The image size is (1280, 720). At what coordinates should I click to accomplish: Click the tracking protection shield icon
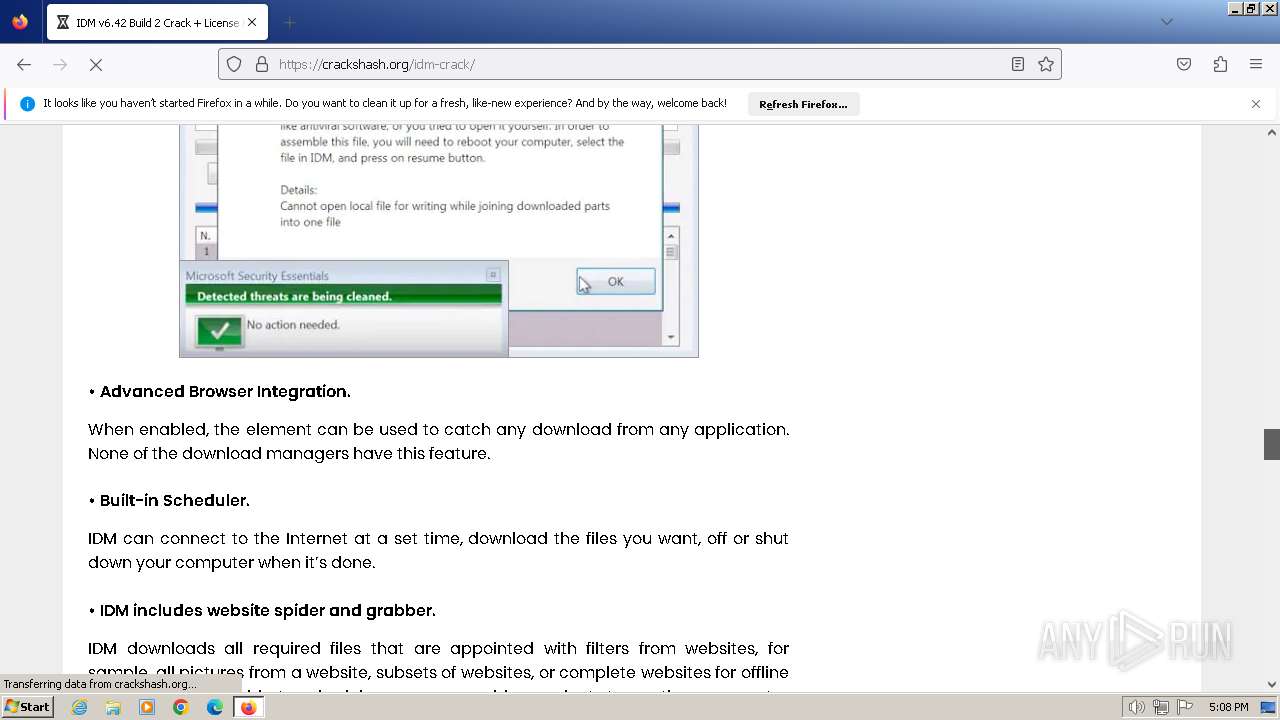(x=234, y=64)
